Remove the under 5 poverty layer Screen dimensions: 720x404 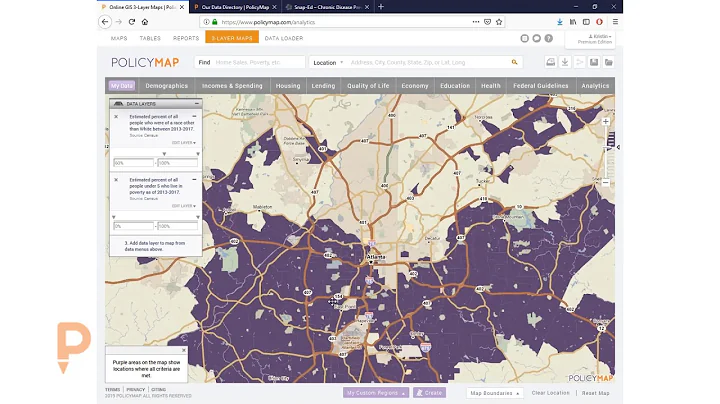coord(116,180)
